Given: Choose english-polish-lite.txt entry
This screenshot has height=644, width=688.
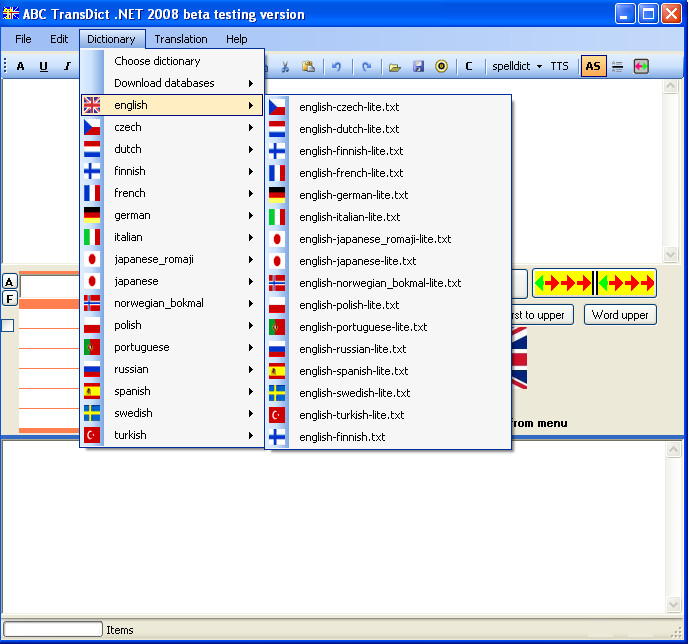Looking at the screenshot, I should (x=388, y=305).
